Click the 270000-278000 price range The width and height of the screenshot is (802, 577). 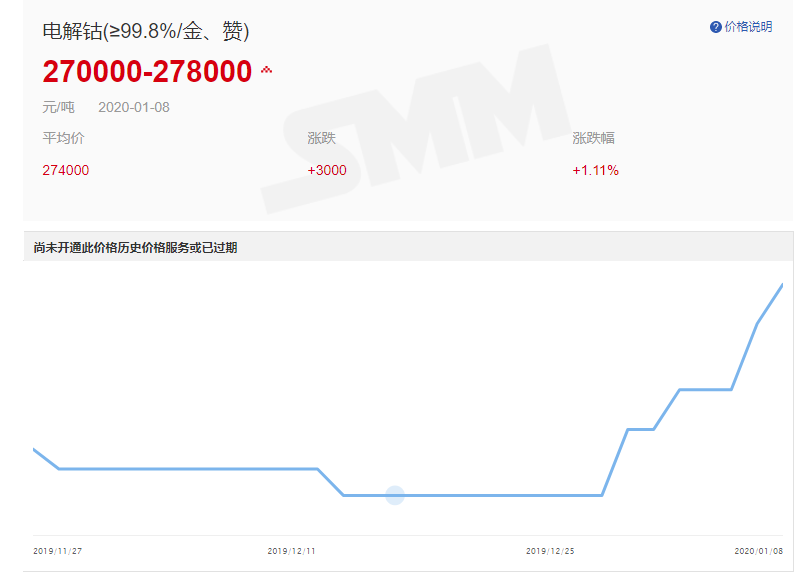pyautogui.click(x=147, y=72)
